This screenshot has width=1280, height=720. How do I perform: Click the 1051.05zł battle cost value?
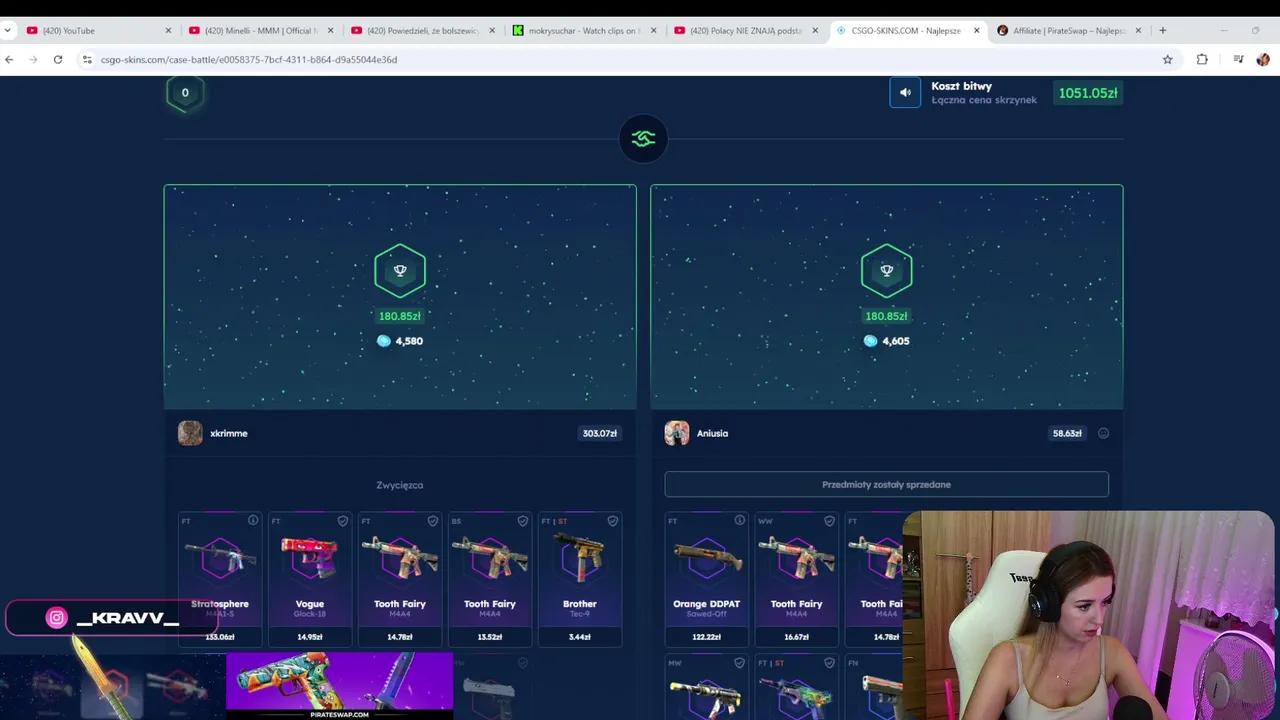tap(1088, 93)
